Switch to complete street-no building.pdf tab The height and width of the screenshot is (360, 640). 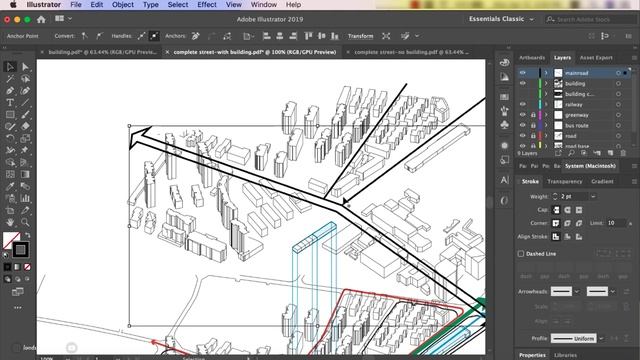coord(411,52)
